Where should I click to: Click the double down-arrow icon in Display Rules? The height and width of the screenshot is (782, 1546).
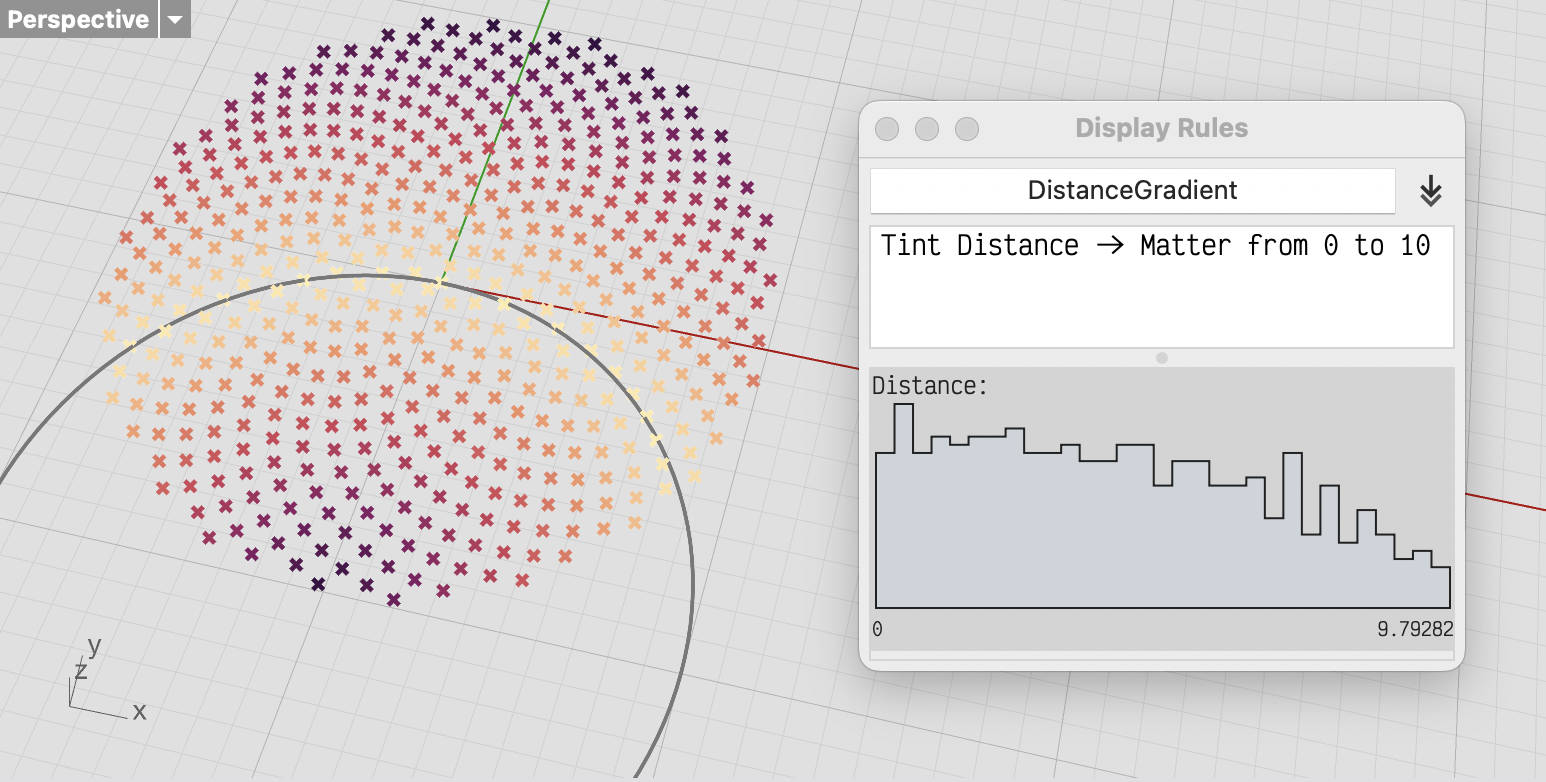(1431, 191)
